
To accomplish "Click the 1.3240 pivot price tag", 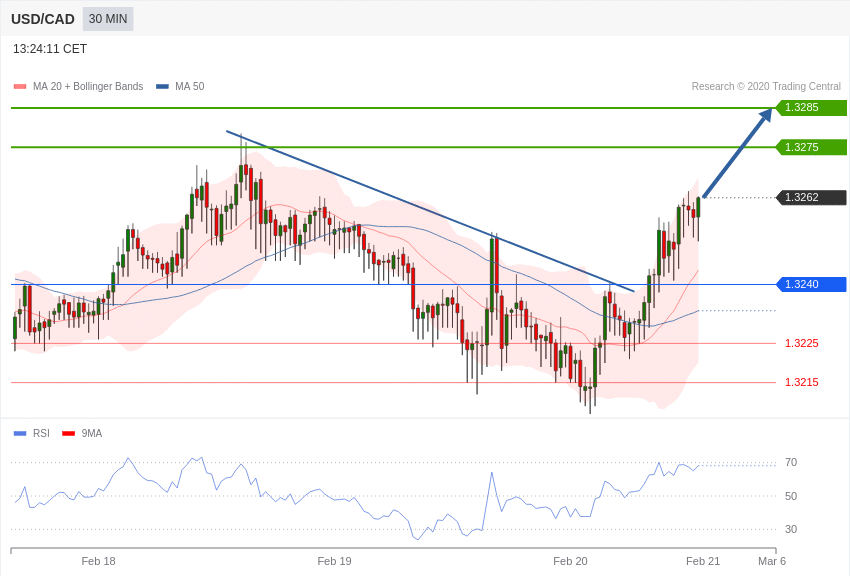I will click(x=812, y=284).
